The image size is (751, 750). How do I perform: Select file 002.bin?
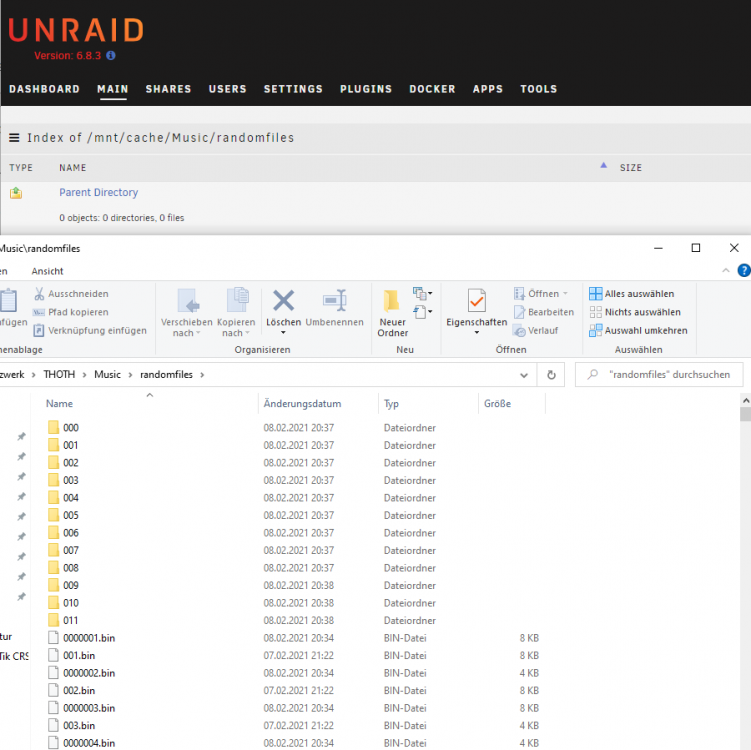click(79, 690)
